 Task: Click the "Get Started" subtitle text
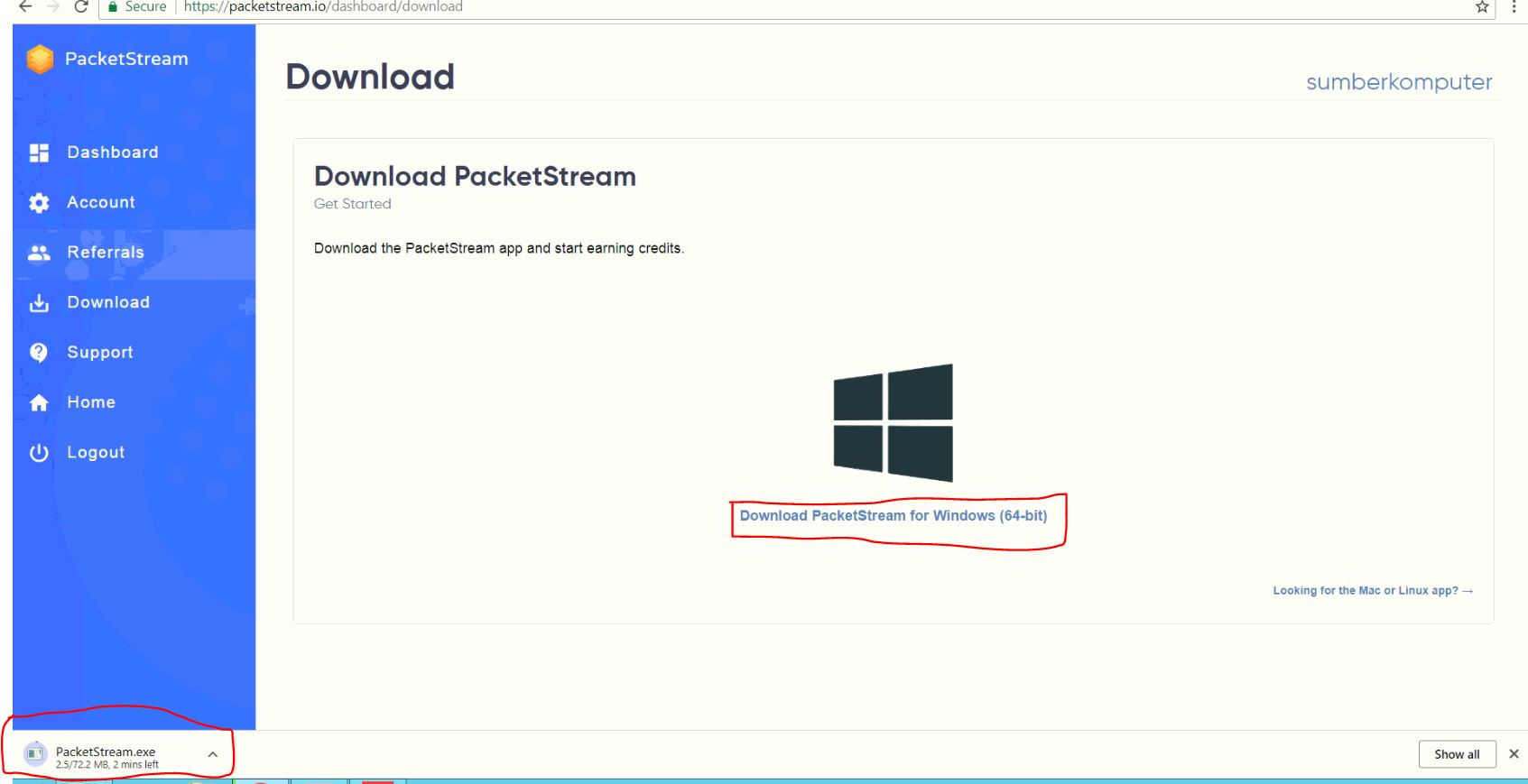click(353, 204)
